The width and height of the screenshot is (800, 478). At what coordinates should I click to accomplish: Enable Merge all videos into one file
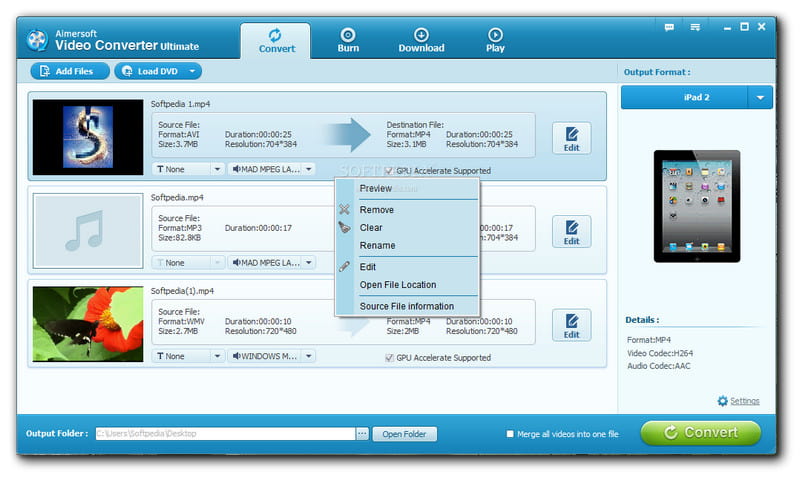pos(510,434)
